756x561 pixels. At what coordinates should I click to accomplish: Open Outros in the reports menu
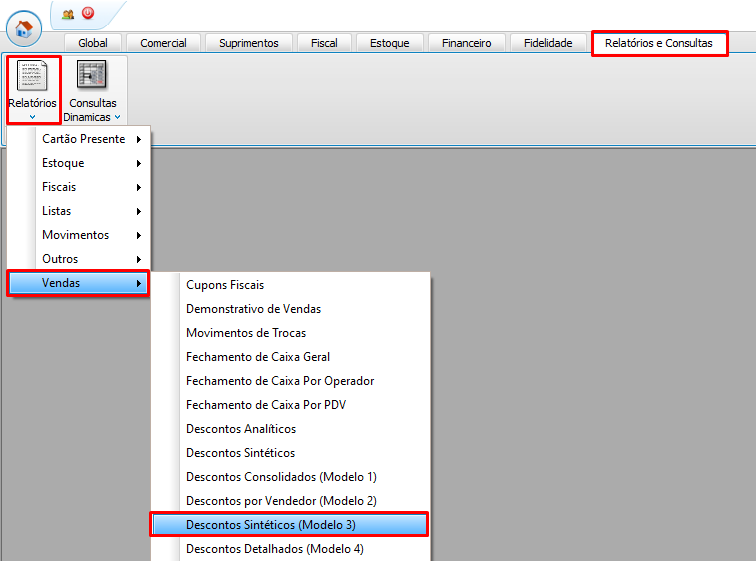click(79, 259)
